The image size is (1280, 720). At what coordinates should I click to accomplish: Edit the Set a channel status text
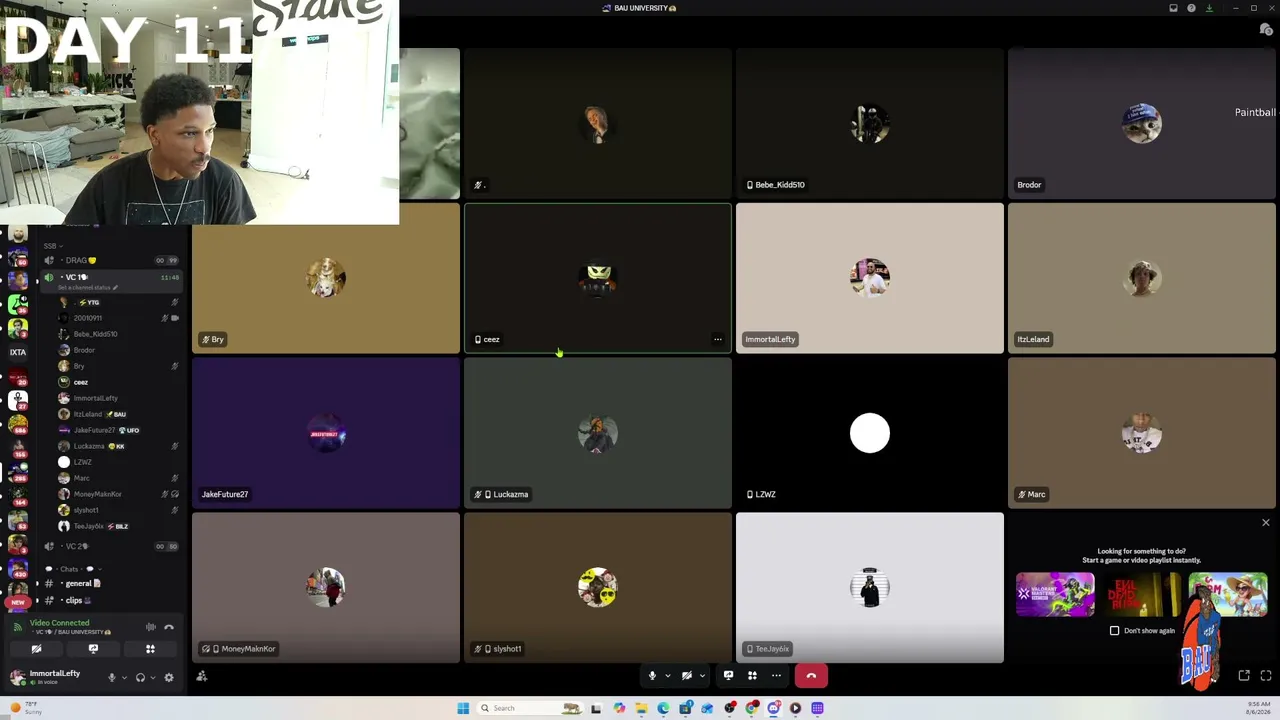coord(90,288)
